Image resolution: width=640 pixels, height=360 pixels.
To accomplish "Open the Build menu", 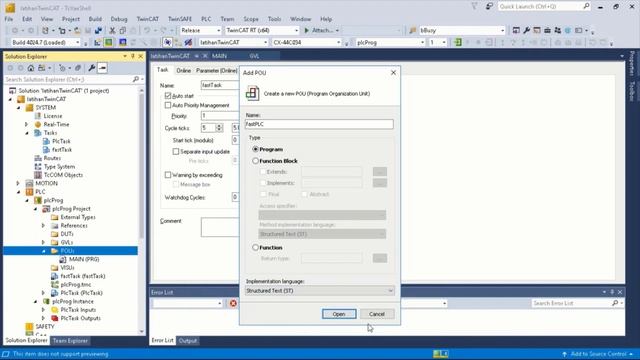I will pos(95,19).
